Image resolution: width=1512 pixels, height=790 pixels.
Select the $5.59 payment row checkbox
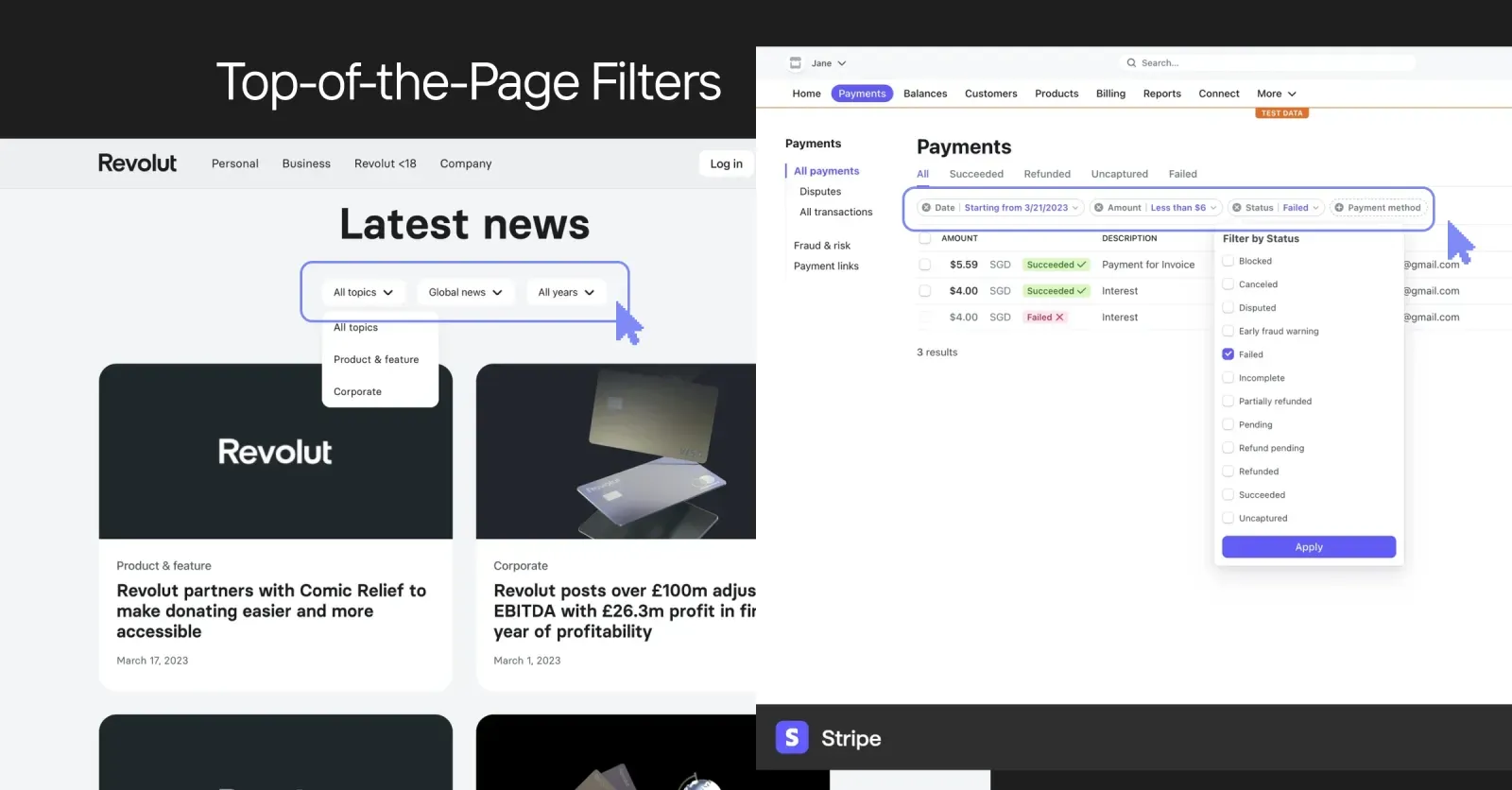925,265
